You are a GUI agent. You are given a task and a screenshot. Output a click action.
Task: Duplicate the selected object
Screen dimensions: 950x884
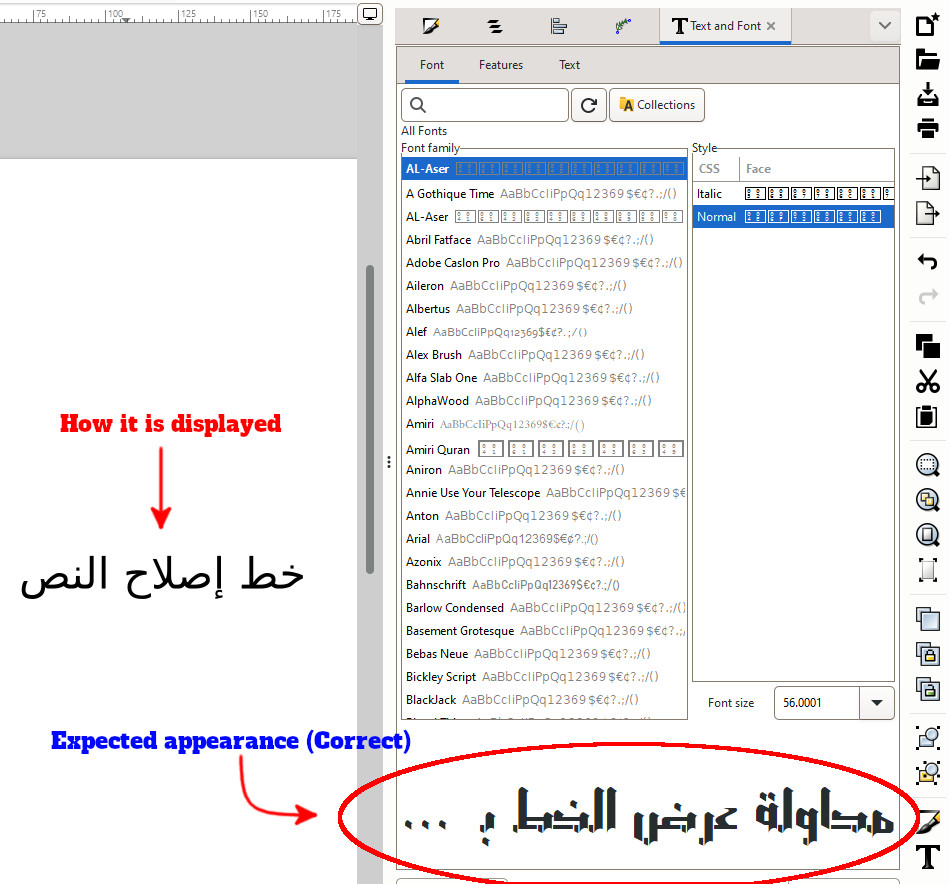click(x=928, y=619)
